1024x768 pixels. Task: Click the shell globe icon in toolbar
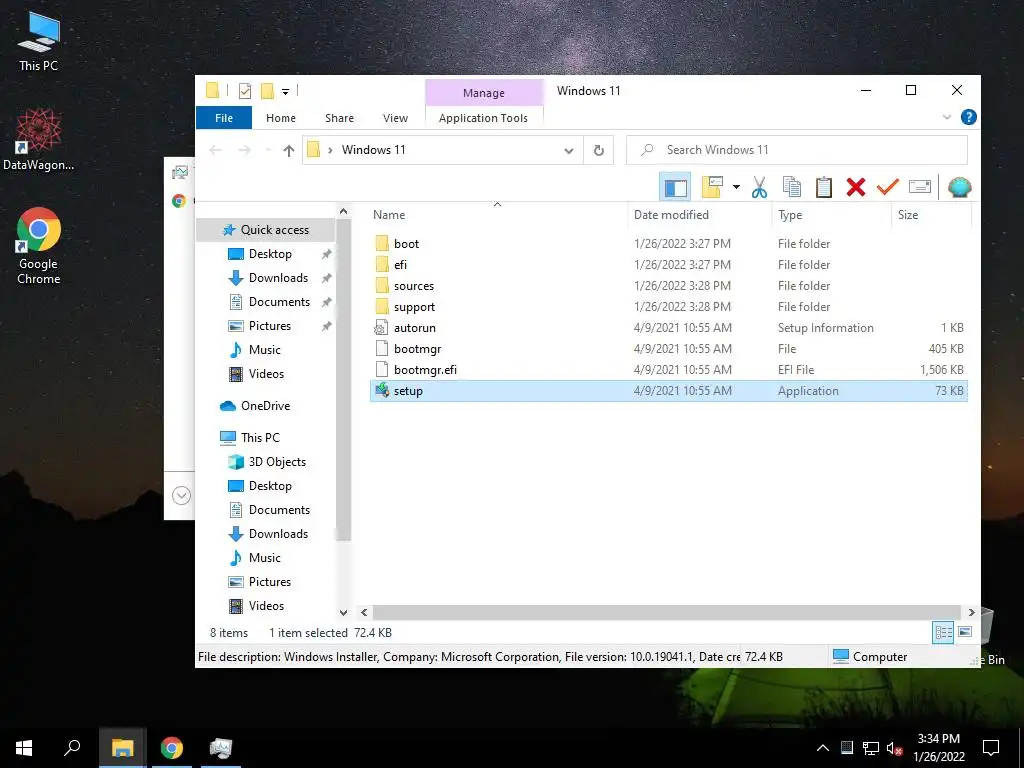[959, 187]
